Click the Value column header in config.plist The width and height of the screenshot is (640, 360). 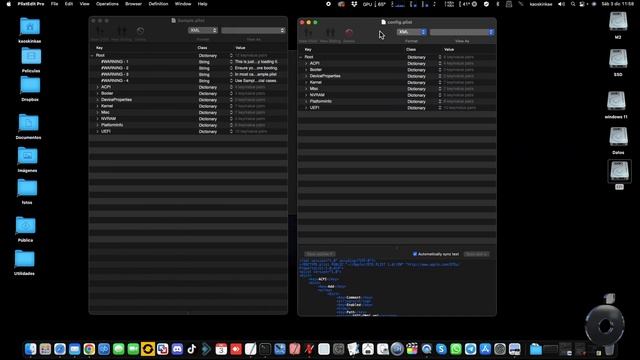(449, 49)
